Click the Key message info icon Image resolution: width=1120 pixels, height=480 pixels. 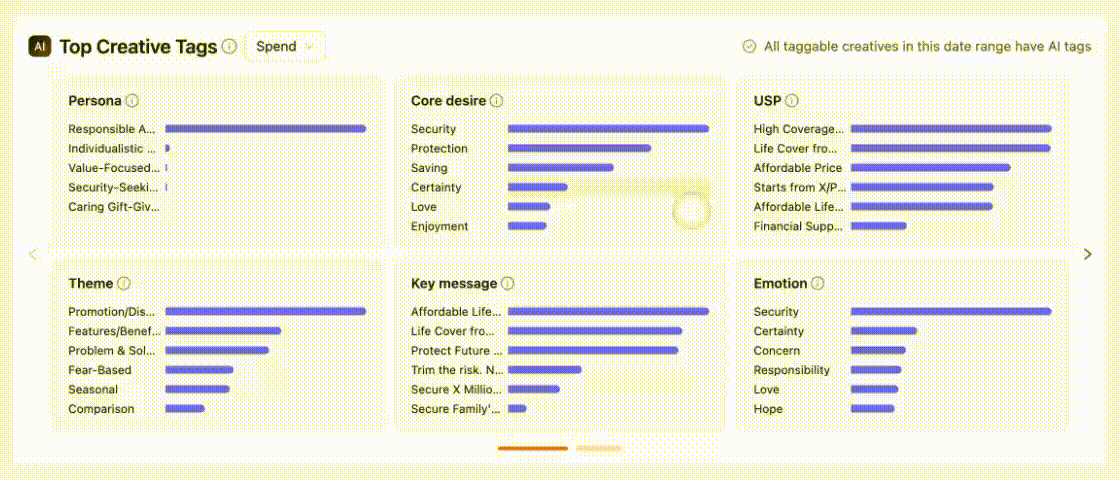tap(508, 284)
